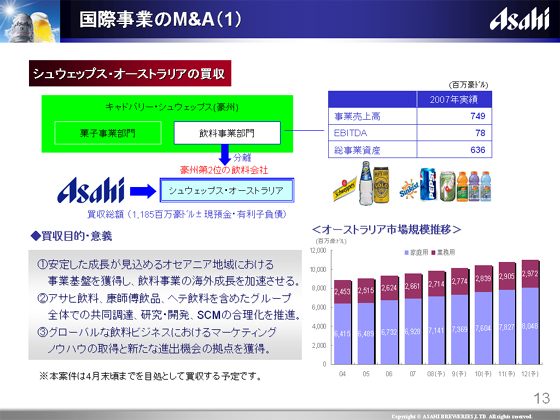Click the Sunkist logo image
This screenshot has width=560, height=420.
click(x=409, y=189)
